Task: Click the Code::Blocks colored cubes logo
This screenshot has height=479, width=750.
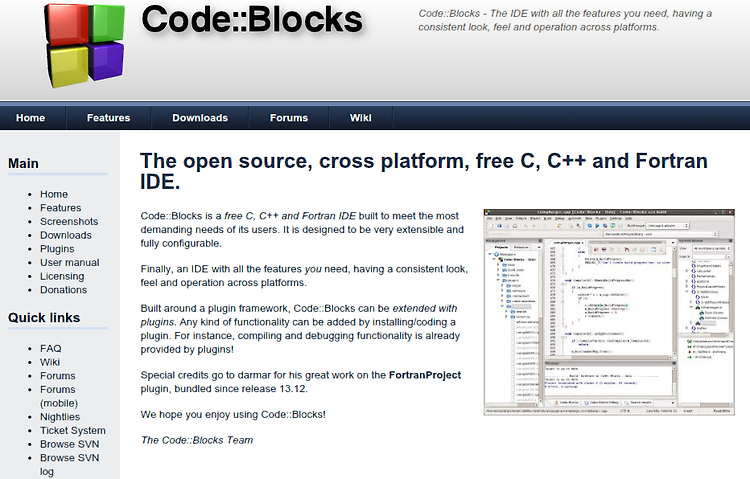Action: click(x=85, y=45)
